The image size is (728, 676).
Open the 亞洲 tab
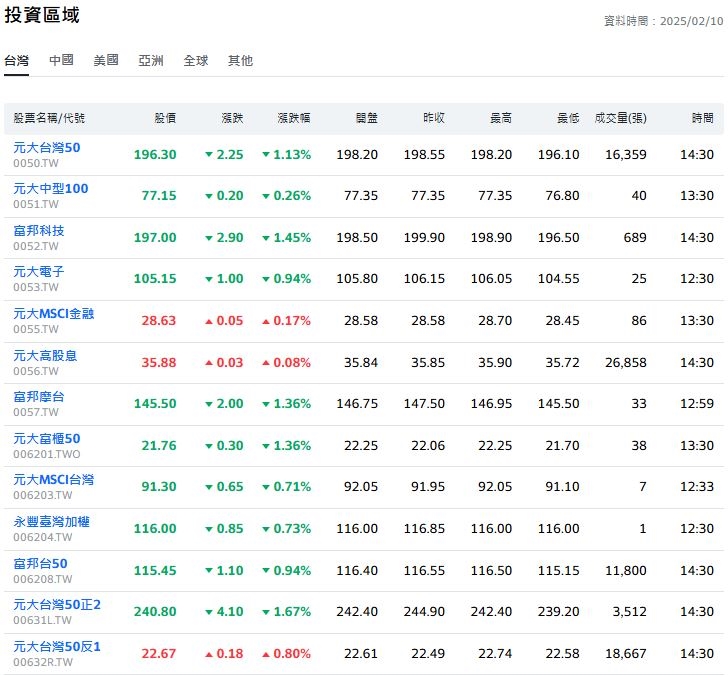click(151, 60)
